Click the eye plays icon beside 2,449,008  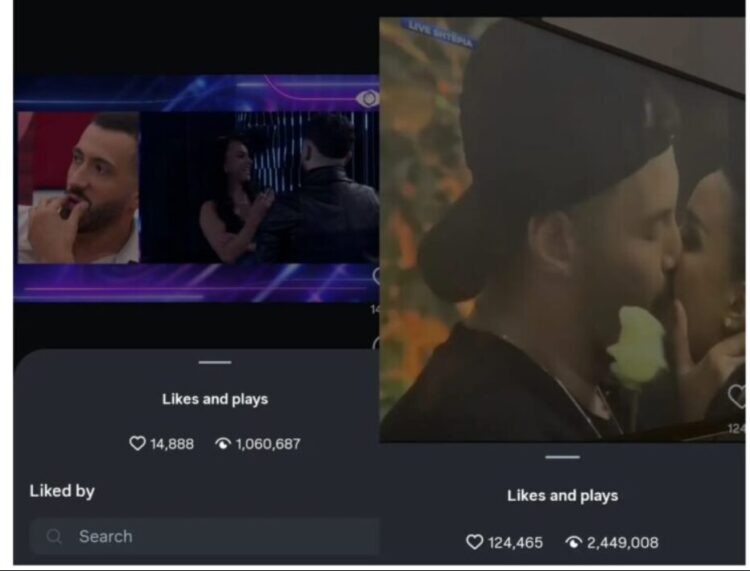pos(574,542)
